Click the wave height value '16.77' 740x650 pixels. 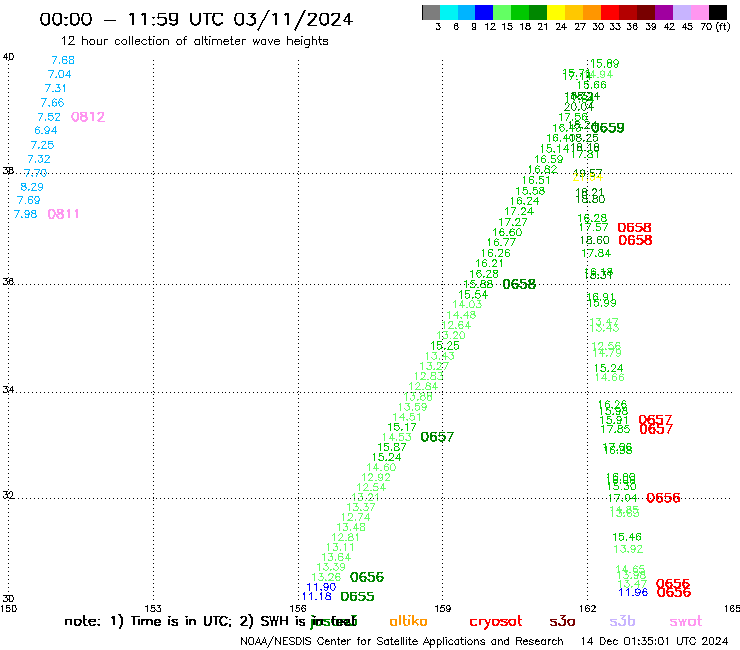coord(501,243)
